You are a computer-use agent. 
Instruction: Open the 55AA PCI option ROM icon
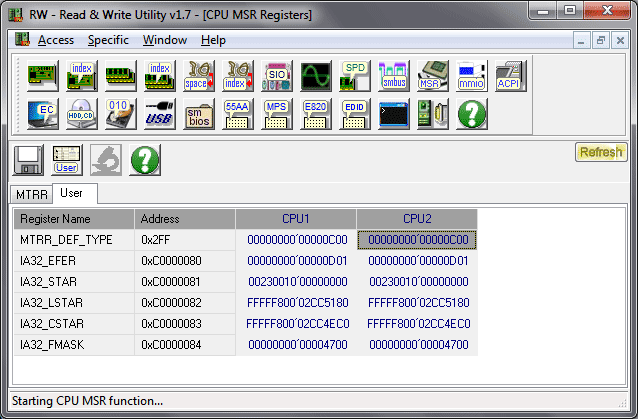pos(238,114)
